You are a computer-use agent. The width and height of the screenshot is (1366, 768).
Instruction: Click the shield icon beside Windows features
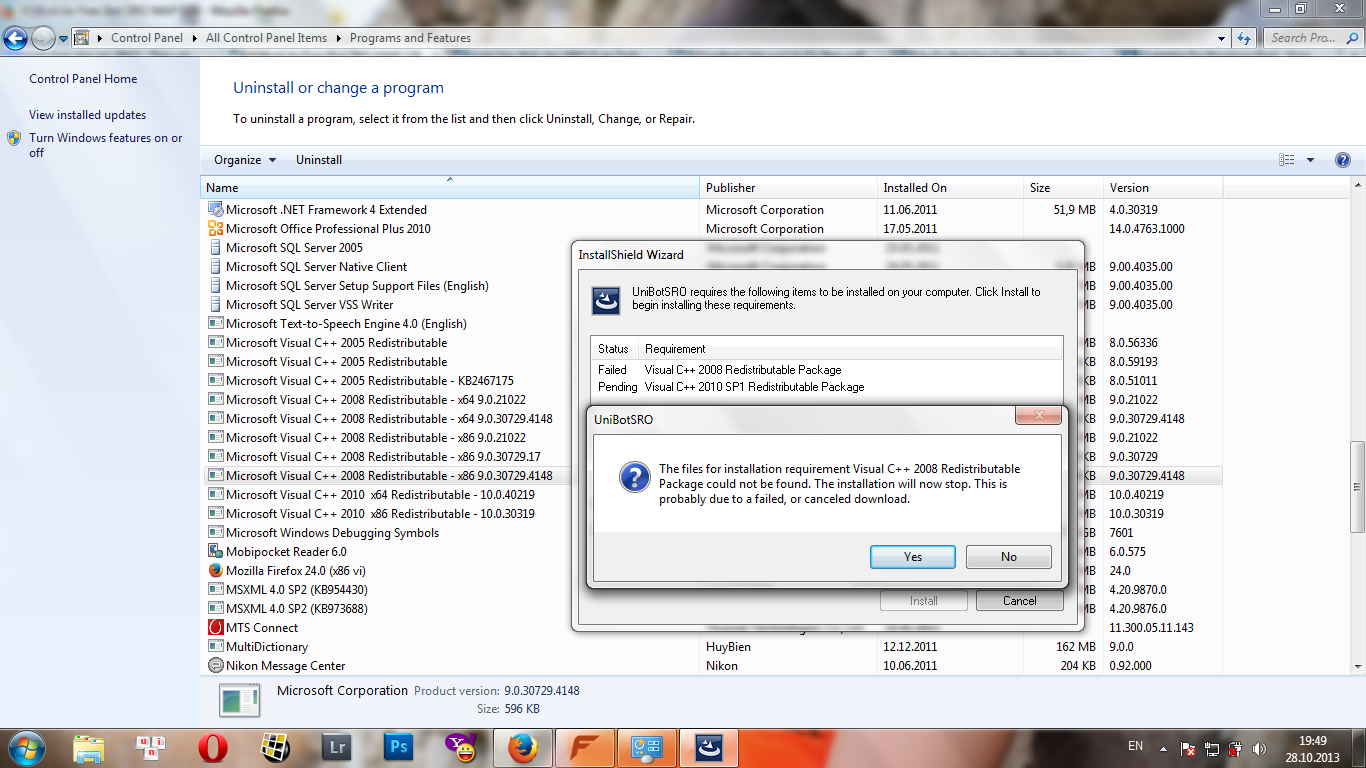click(x=14, y=138)
